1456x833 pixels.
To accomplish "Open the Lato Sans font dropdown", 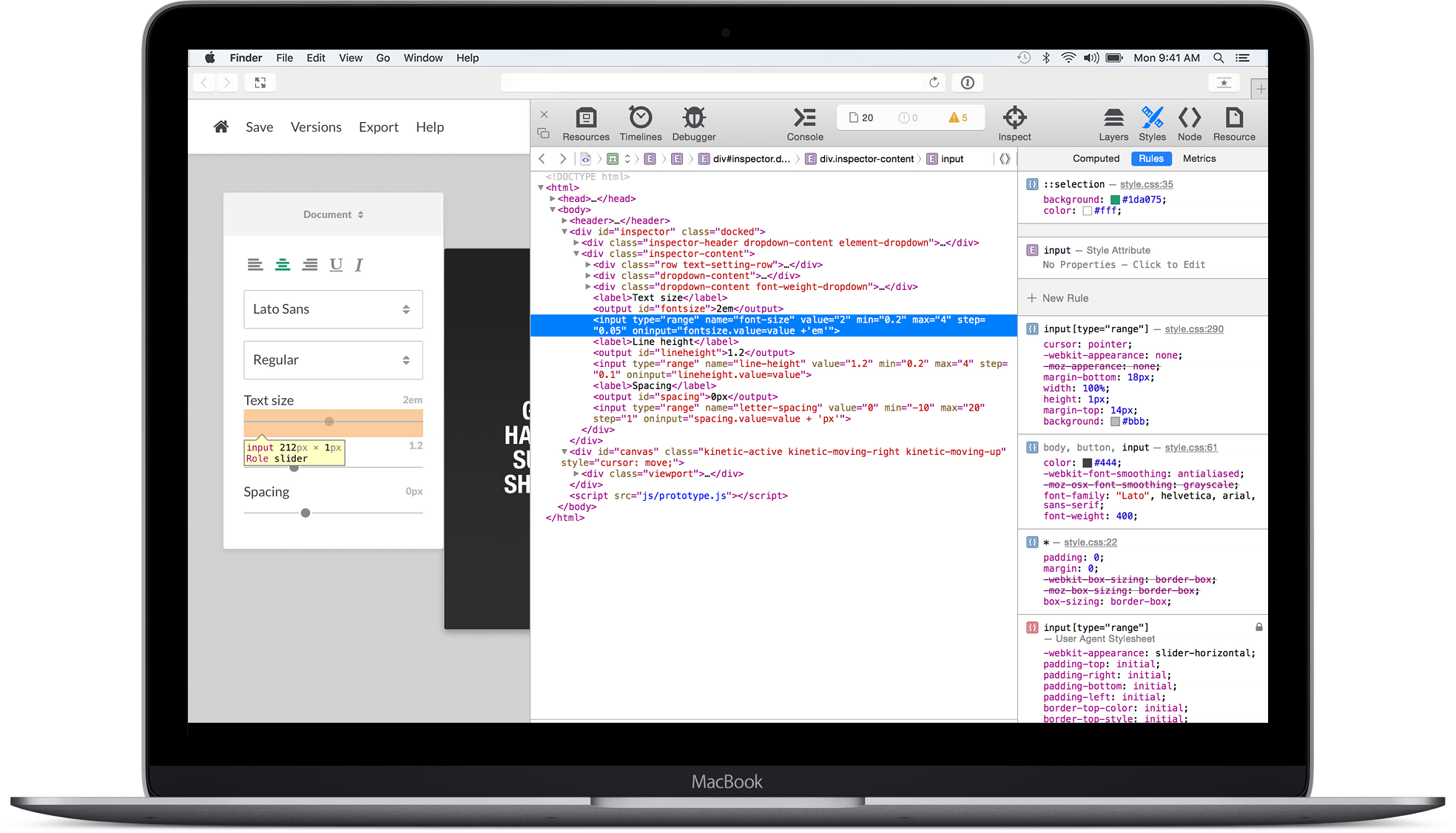I will tap(333, 309).
